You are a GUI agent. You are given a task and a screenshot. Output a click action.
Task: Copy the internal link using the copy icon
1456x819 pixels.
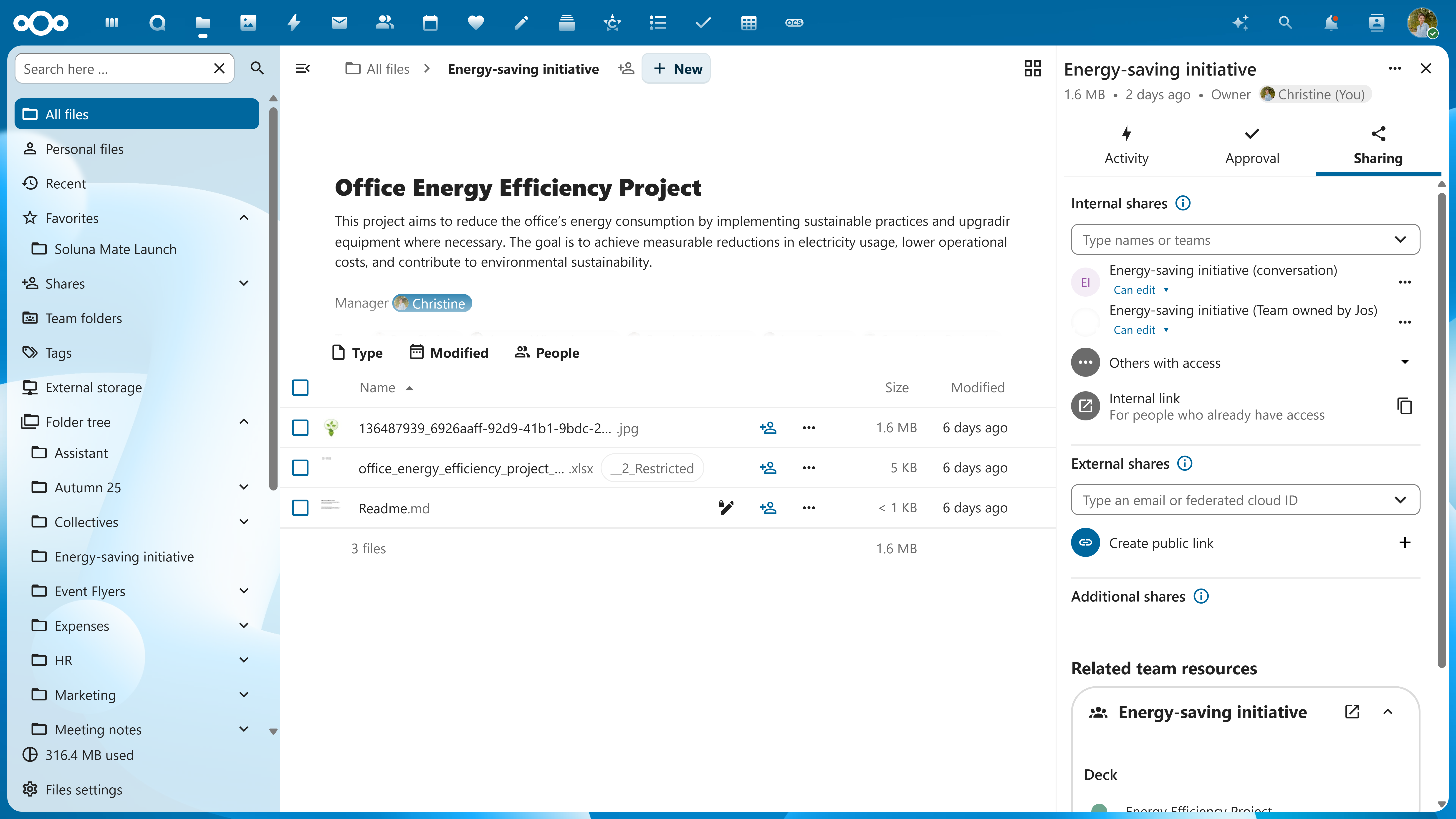coord(1405,406)
